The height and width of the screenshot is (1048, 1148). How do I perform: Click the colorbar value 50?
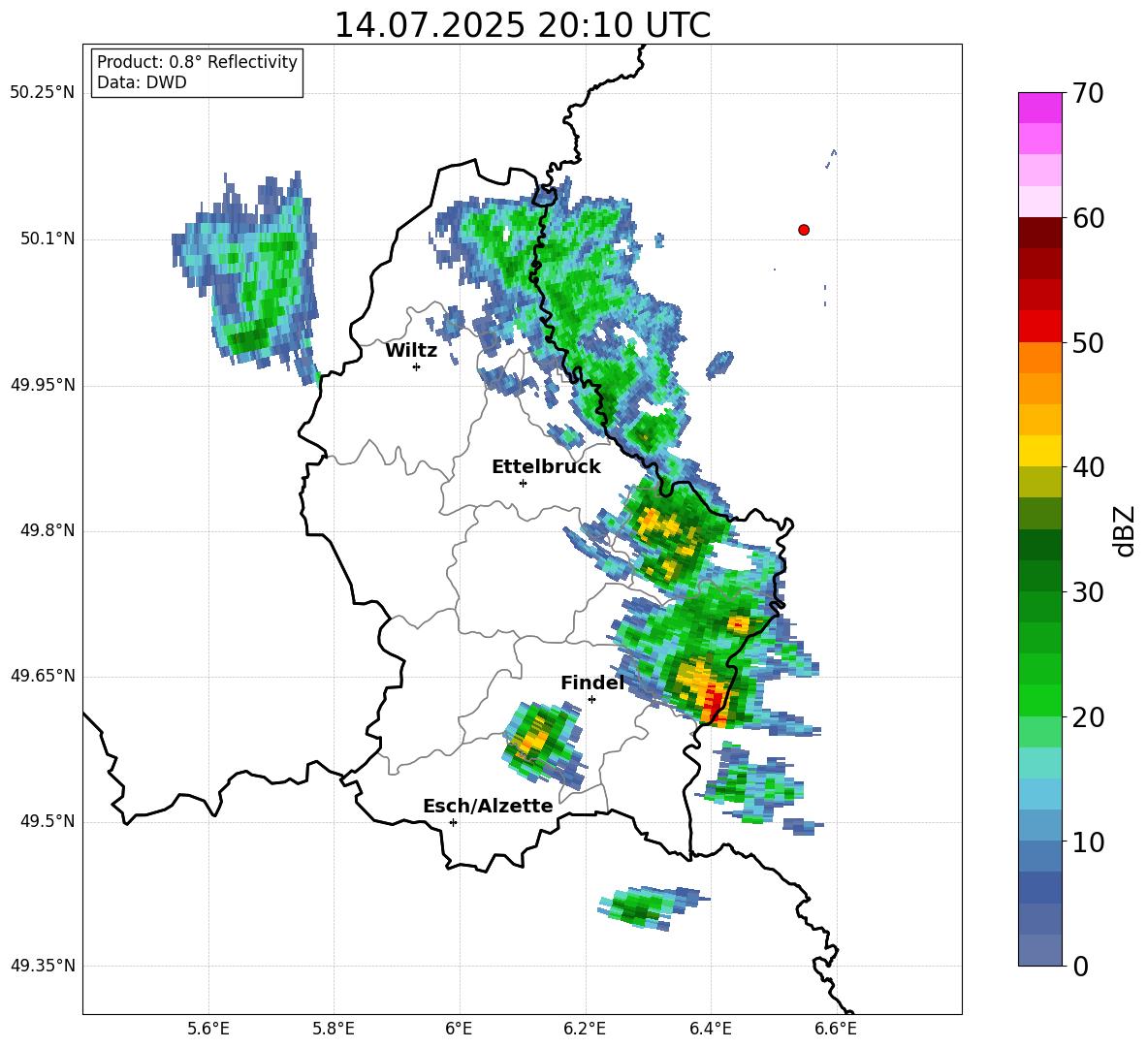(x=1088, y=342)
